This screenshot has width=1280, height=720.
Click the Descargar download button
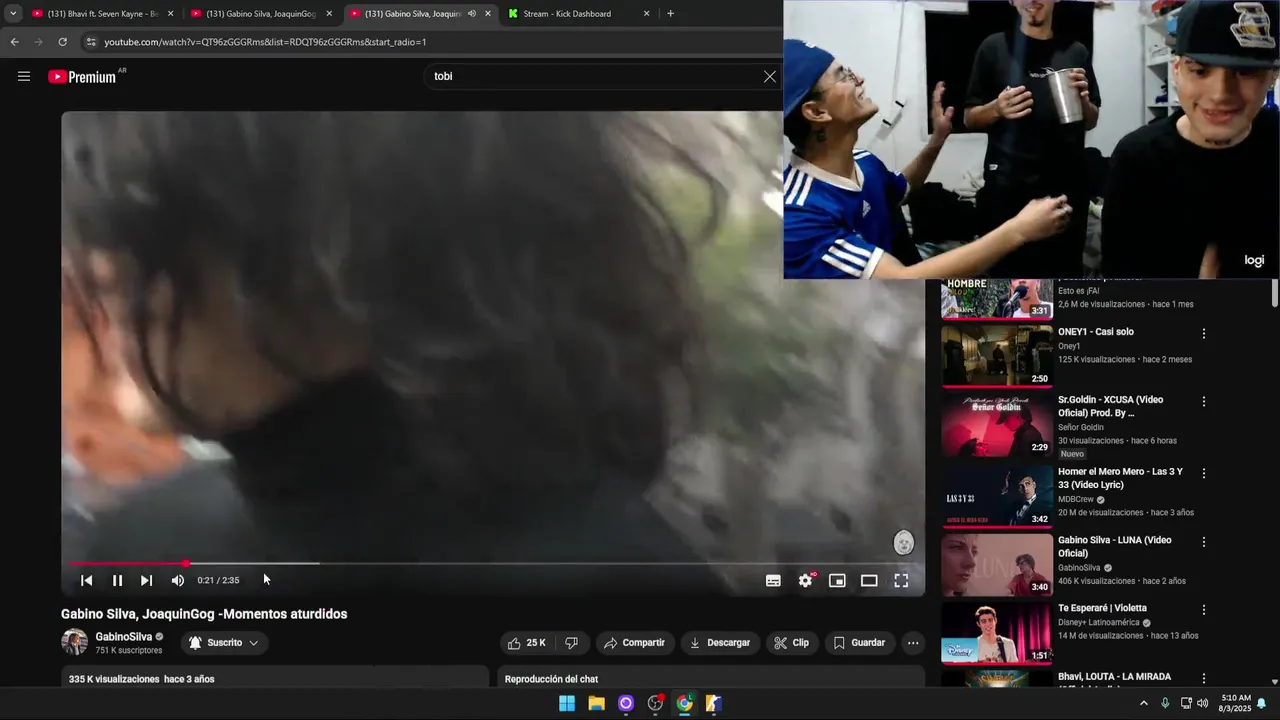[x=719, y=643]
